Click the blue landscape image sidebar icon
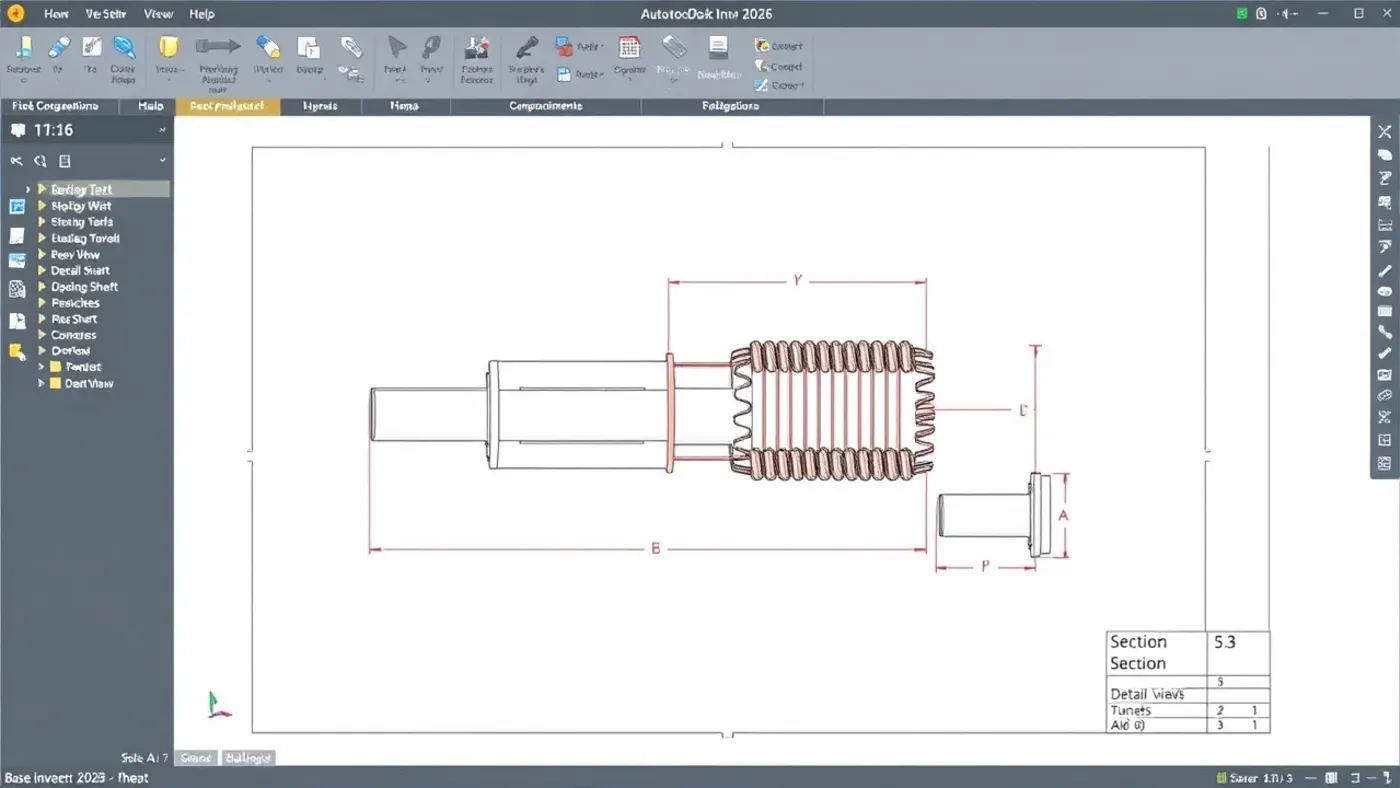The image size is (1400, 788). coord(17,261)
